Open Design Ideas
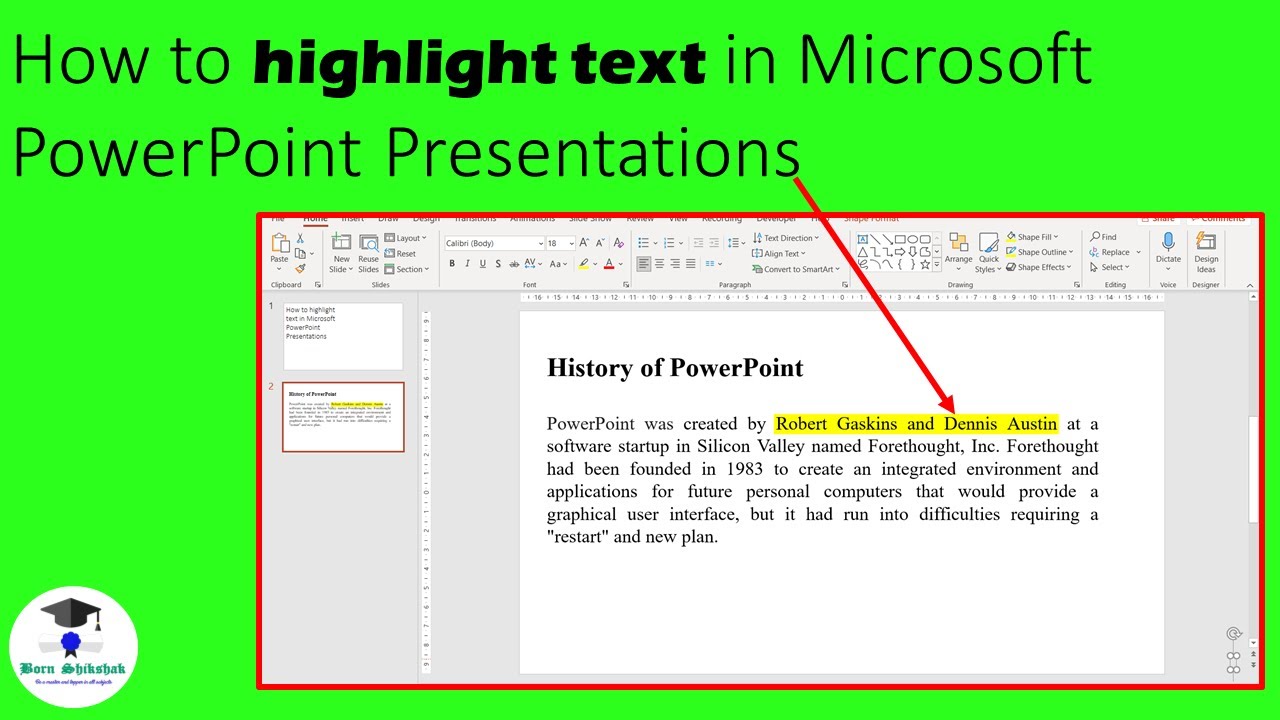1280x720 pixels. pyautogui.click(x=1206, y=253)
